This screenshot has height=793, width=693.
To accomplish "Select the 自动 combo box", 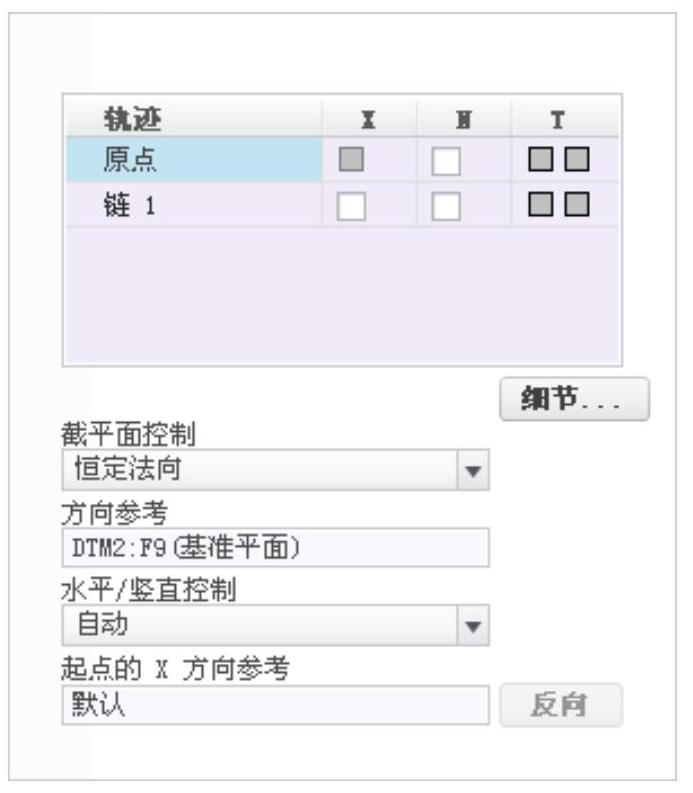I will (275, 625).
